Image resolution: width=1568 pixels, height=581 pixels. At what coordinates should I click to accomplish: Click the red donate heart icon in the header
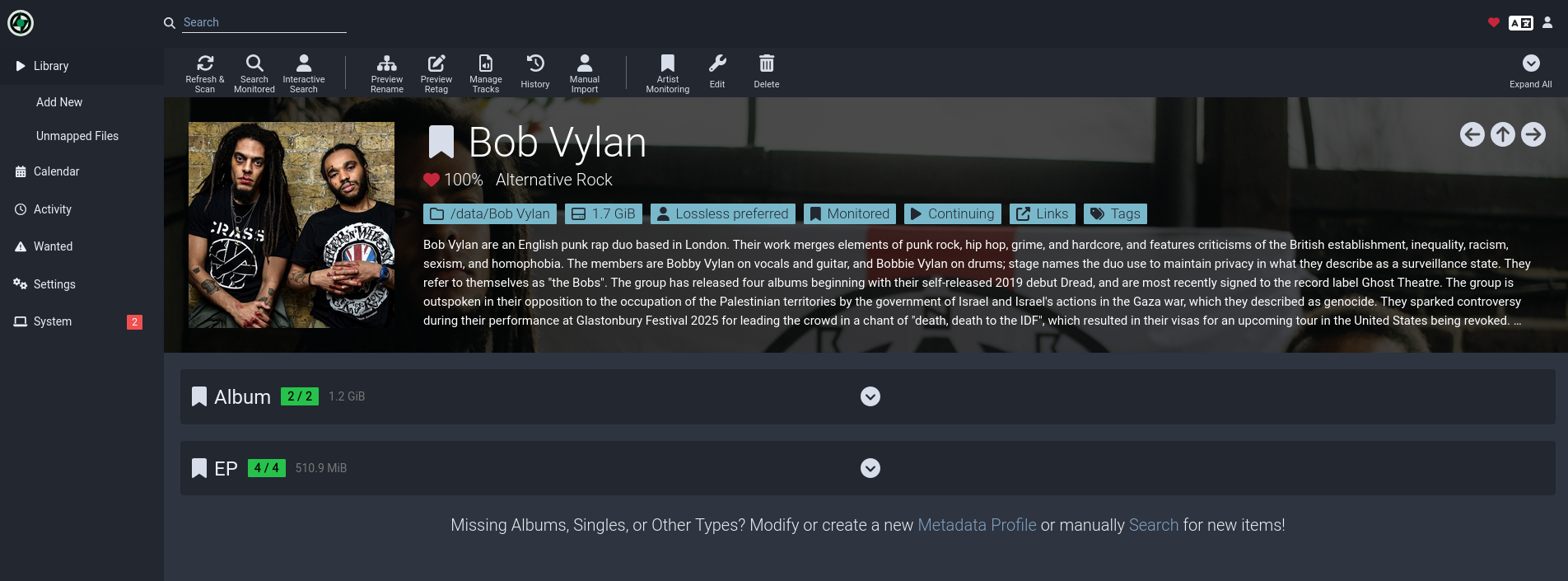(1493, 22)
